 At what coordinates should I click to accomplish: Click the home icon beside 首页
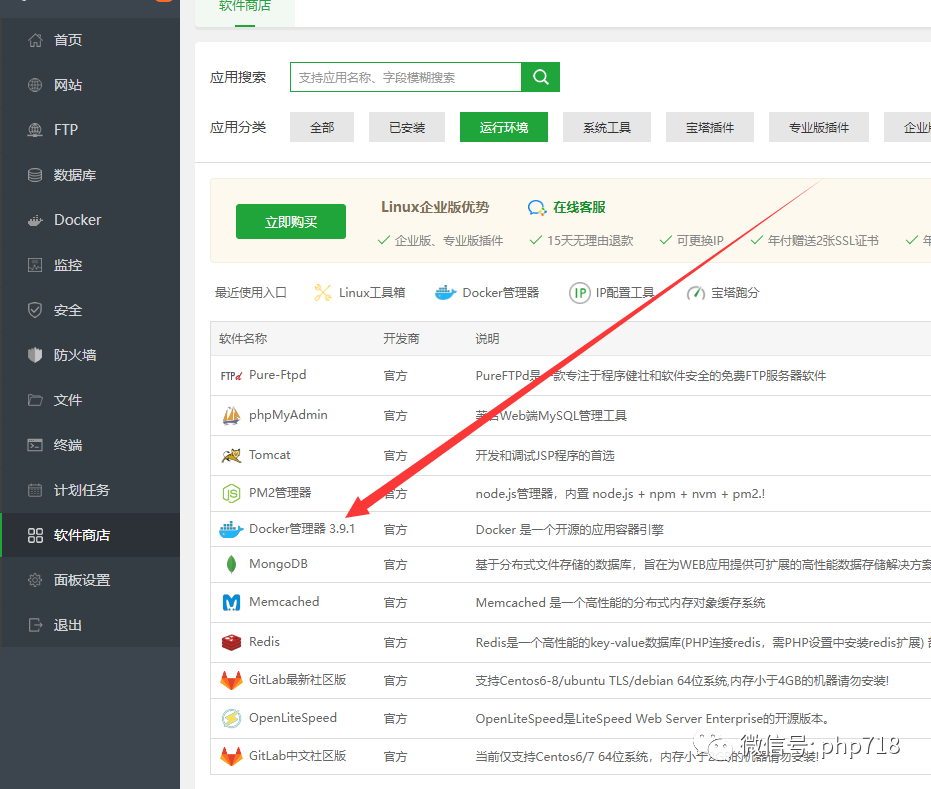[x=35, y=40]
